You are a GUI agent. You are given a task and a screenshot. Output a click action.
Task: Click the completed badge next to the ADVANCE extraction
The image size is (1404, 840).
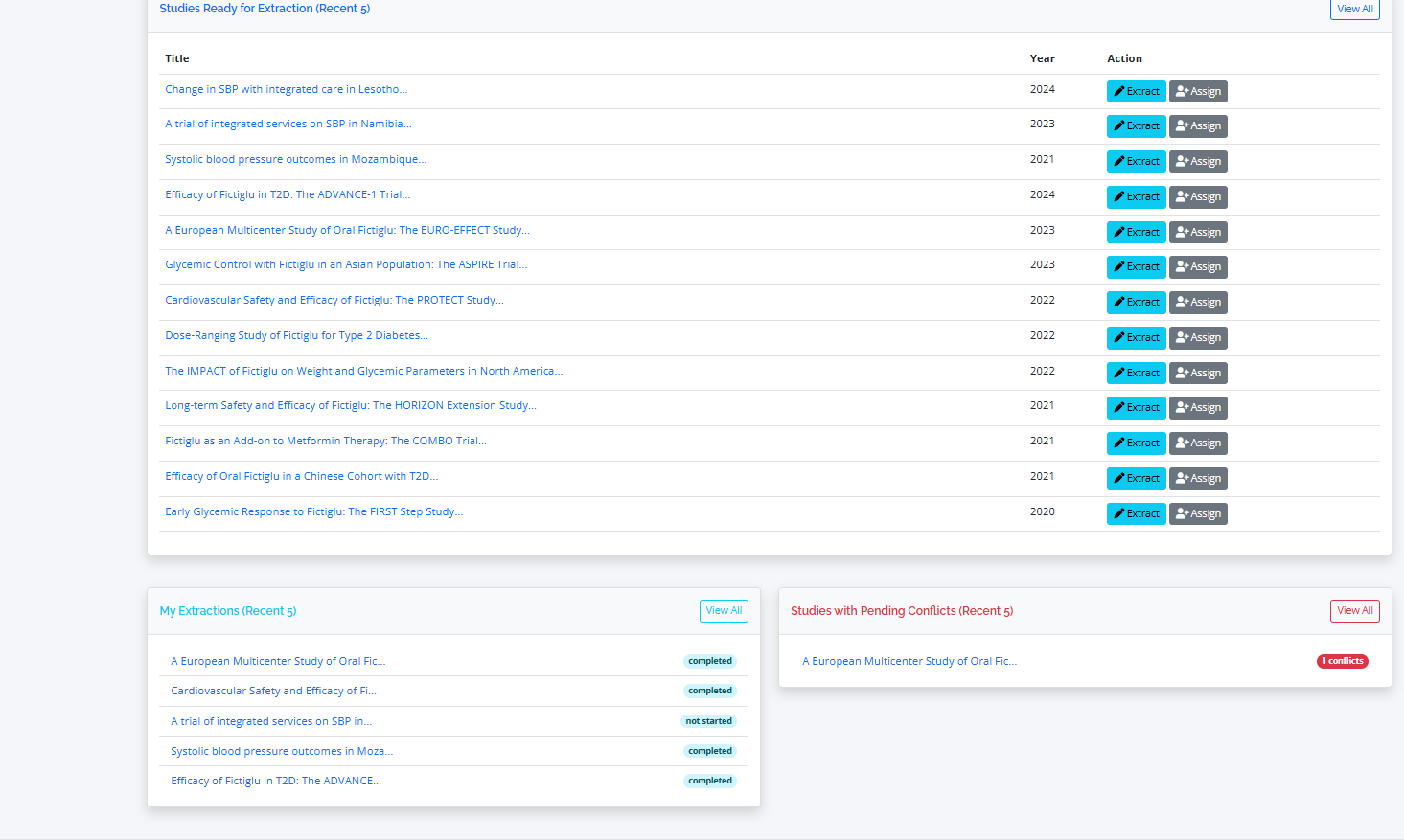709,780
